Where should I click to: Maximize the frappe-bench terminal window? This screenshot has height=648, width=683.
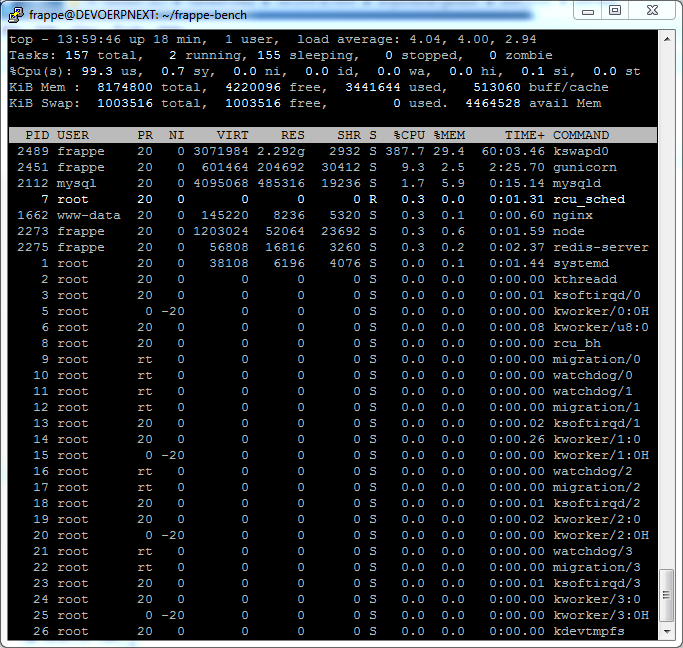(x=615, y=10)
